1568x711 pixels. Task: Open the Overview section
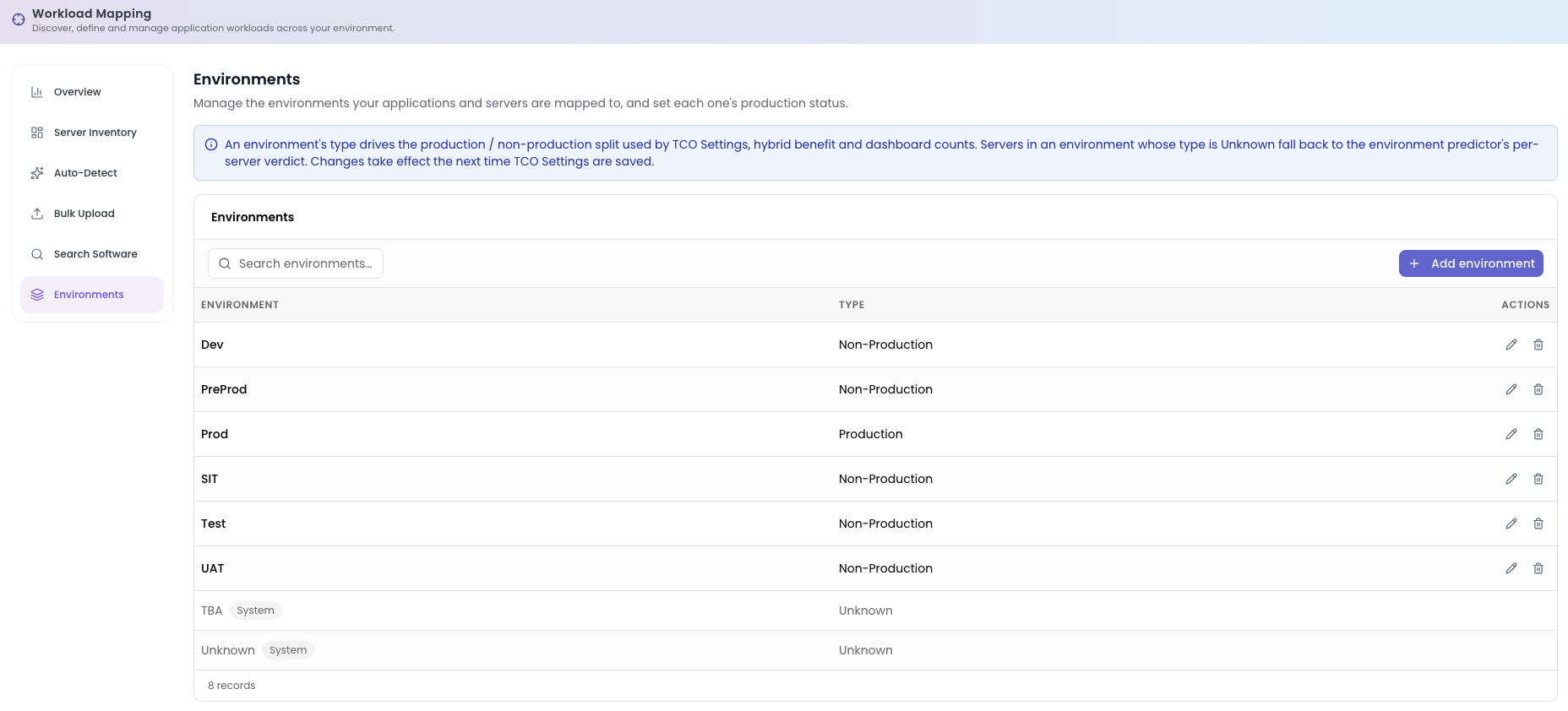(x=92, y=92)
